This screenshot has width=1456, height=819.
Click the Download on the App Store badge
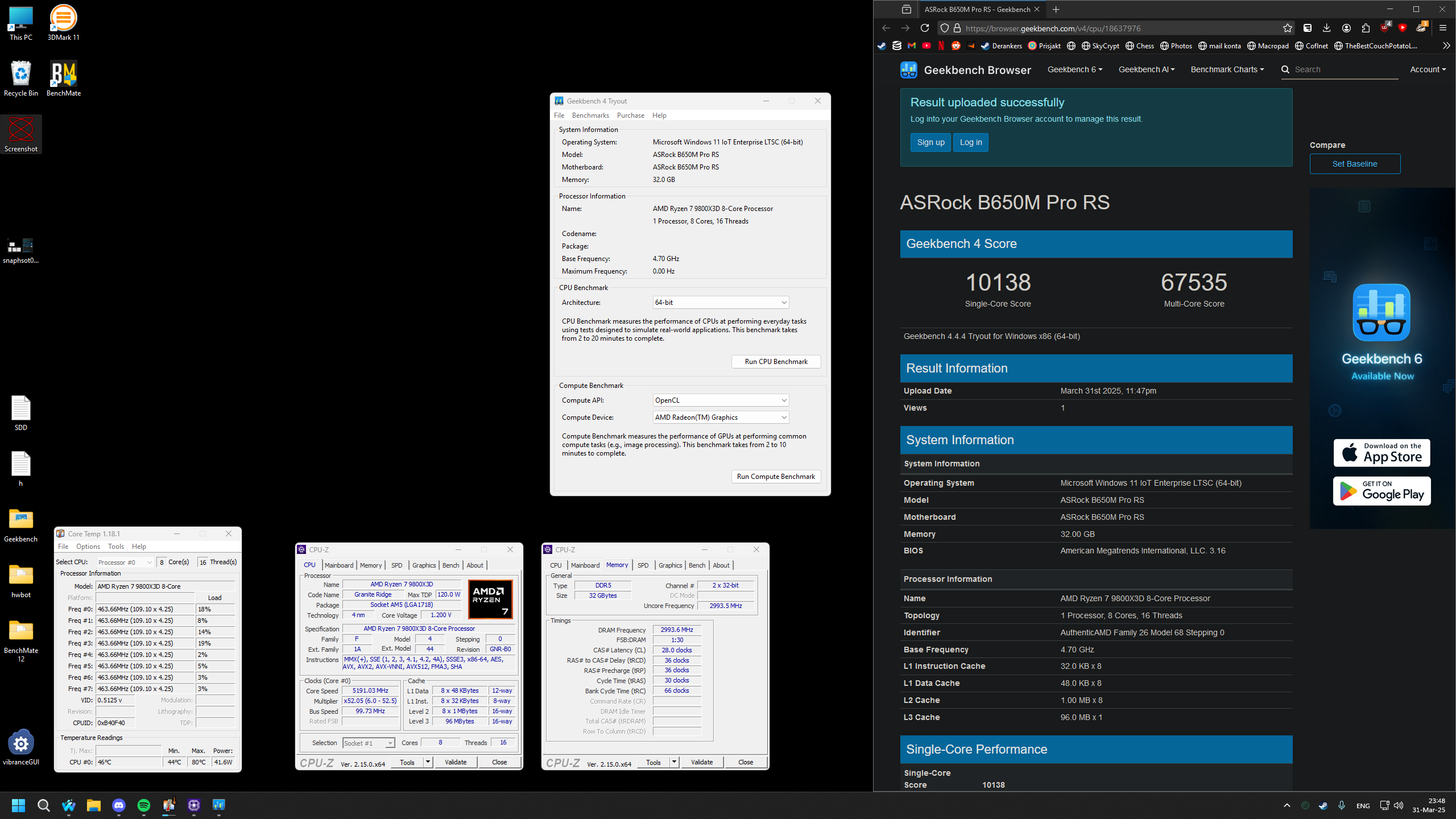(1381, 453)
